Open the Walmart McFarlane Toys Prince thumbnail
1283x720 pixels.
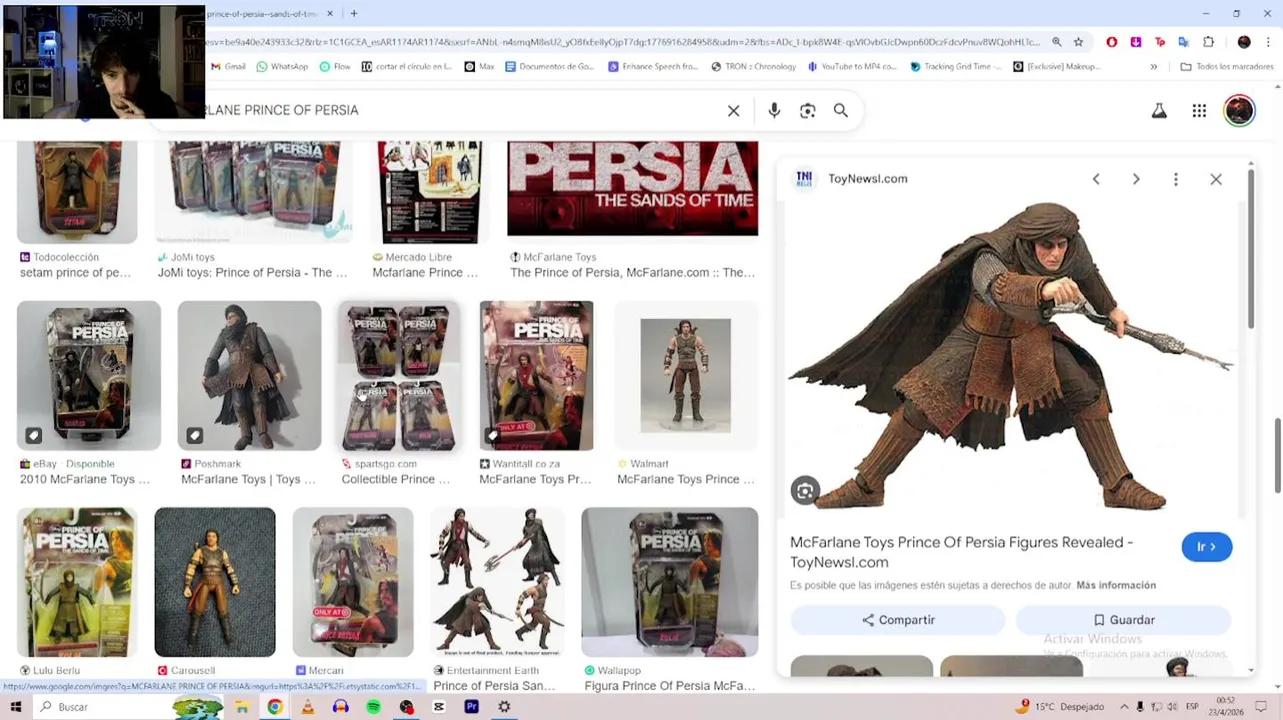(x=686, y=376)
